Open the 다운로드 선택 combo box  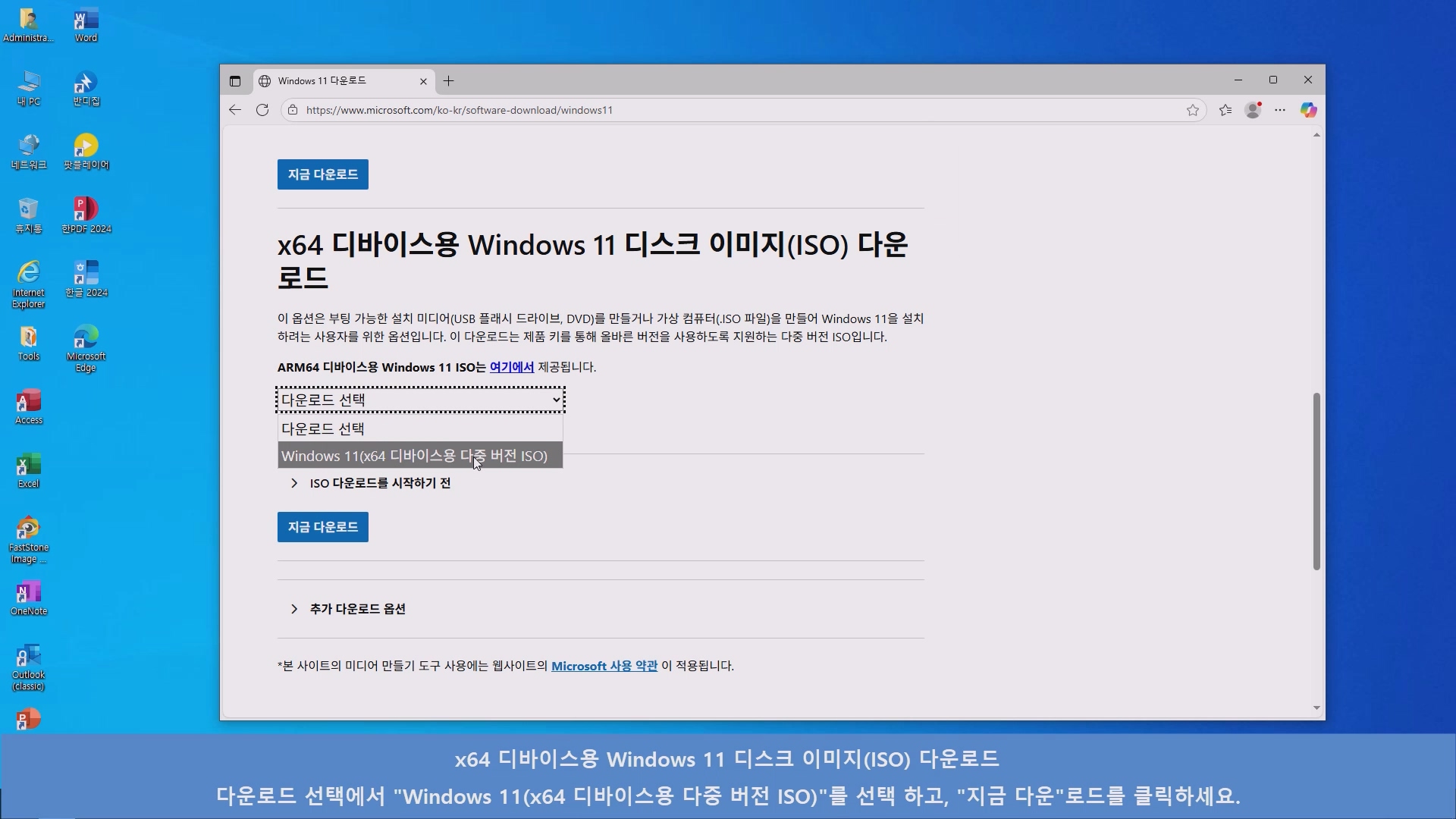tap(420, 400)
